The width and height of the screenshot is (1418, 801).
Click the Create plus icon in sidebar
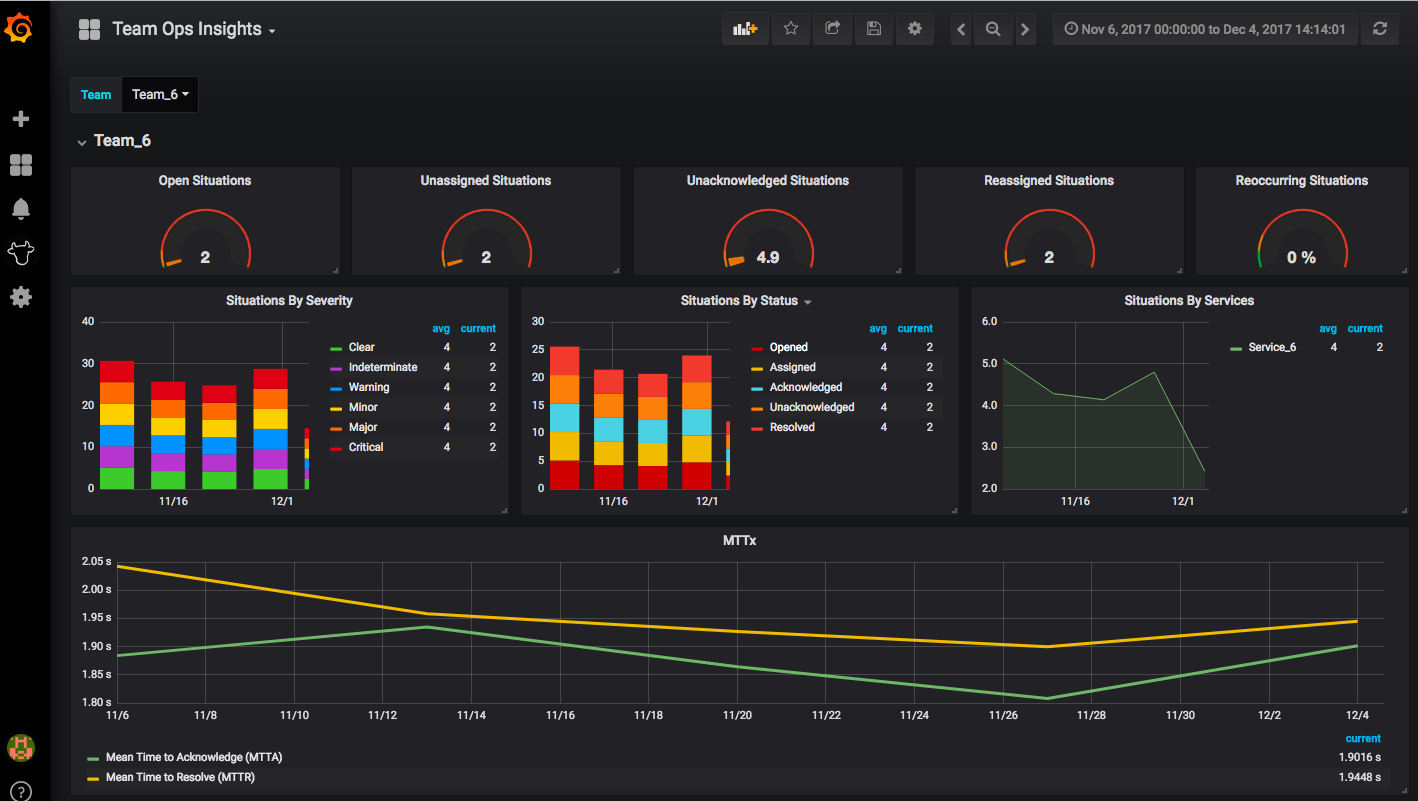[20, 119]
